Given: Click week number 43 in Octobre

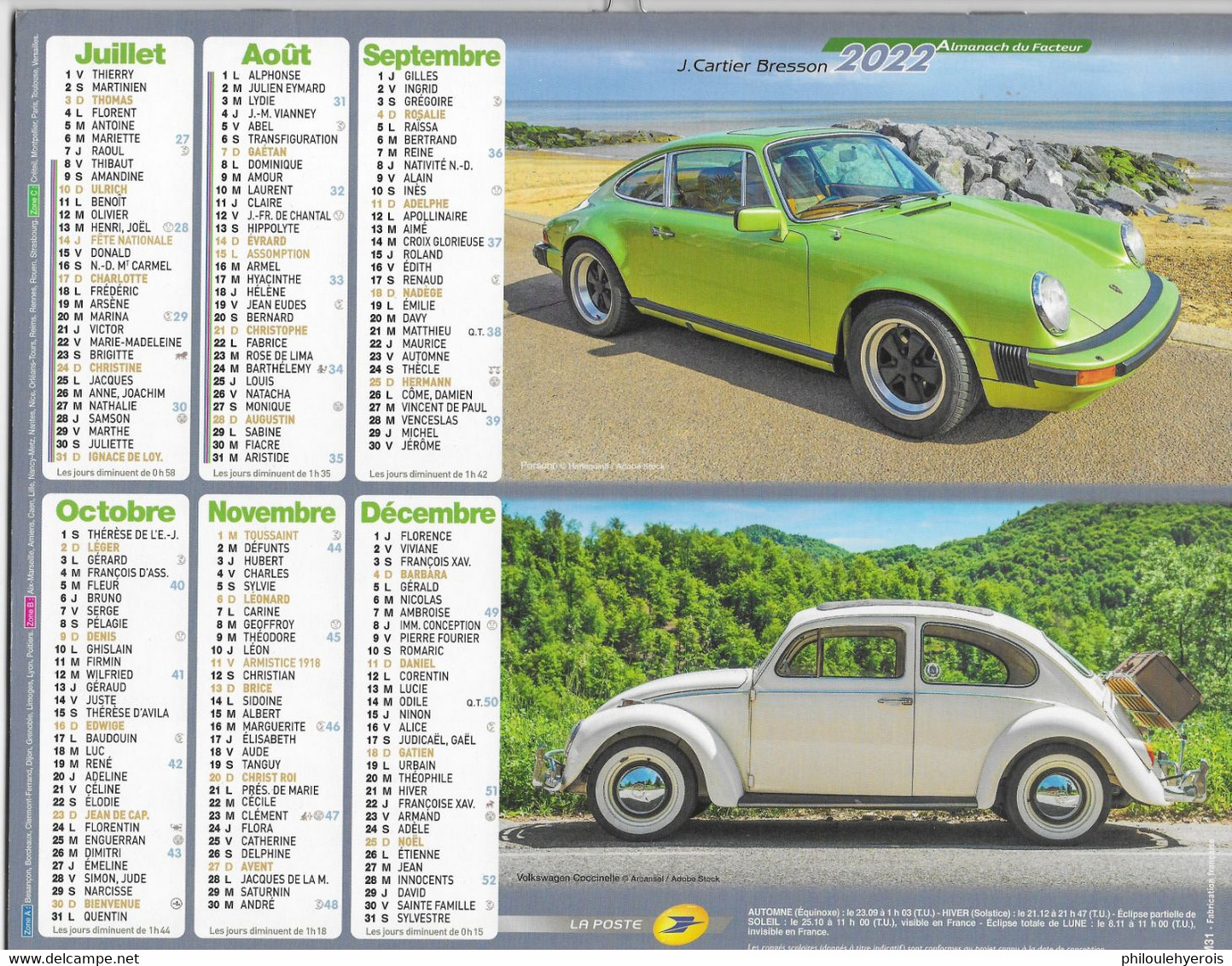Looking at the screenshot, I should [x=175, y=853].
